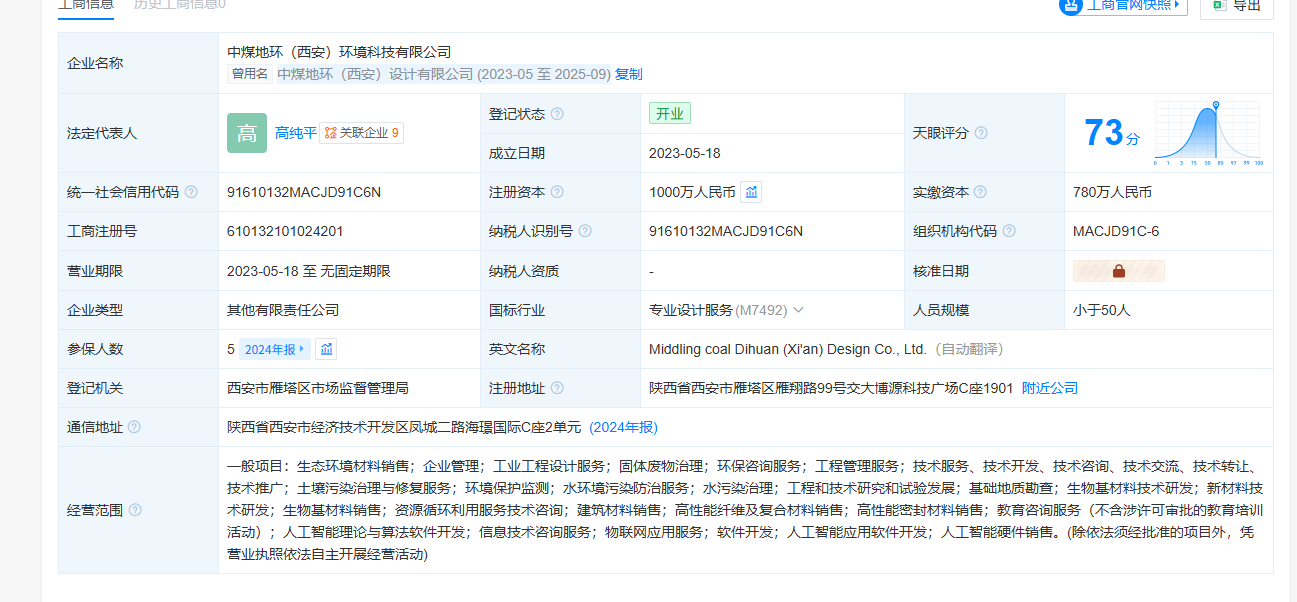Click the help icon next to 纳税人识别号
The image size is (1297, 602).
click(585, 231)
